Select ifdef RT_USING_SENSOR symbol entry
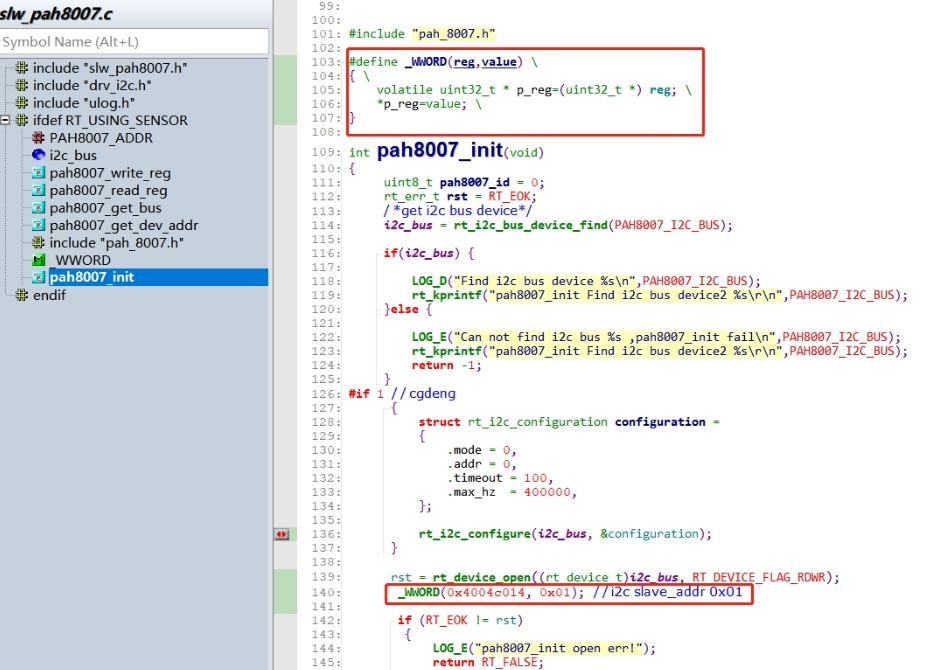925x670 pixels. [x=110, y=120]
